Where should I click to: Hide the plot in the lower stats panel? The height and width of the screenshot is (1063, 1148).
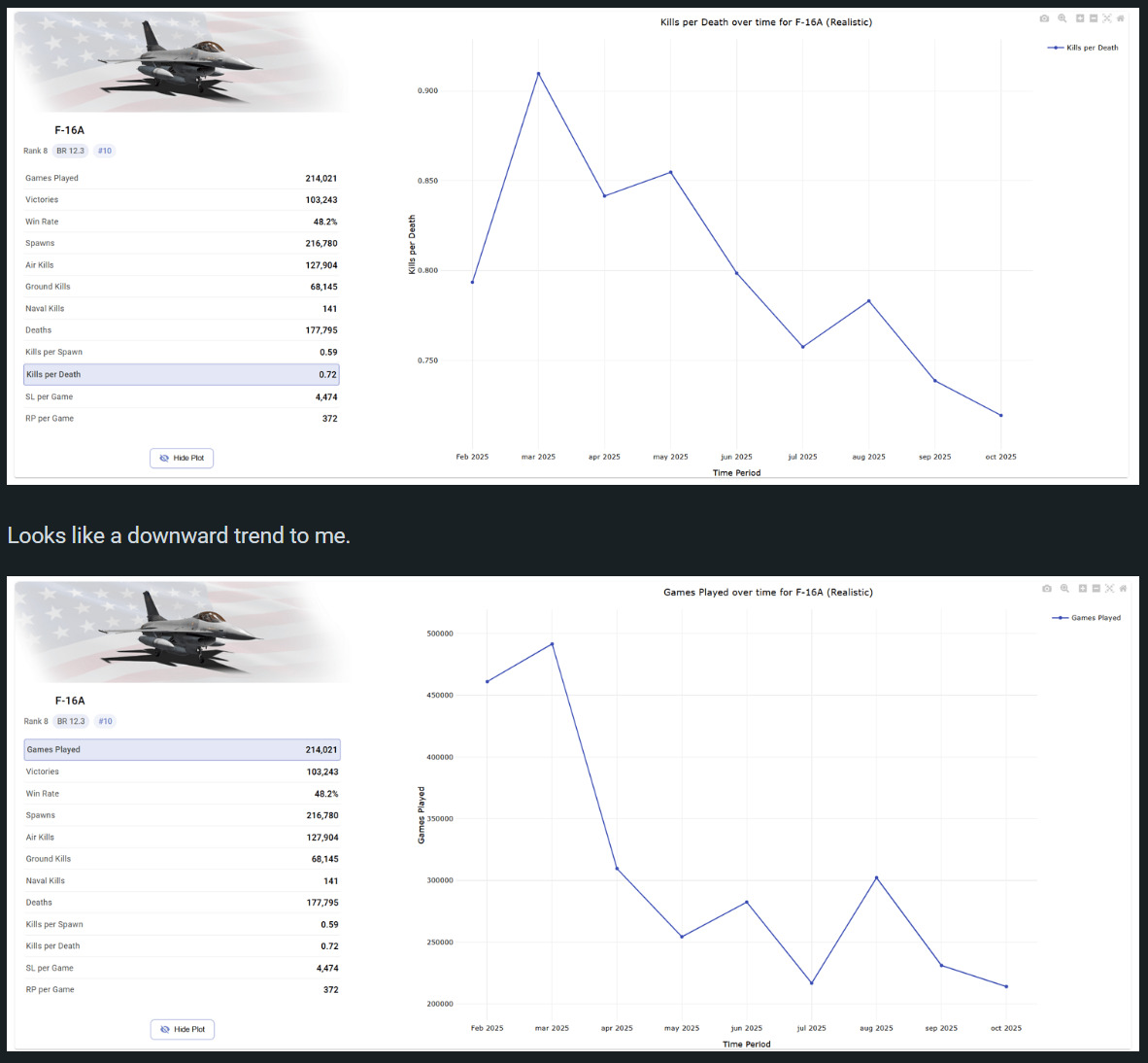coord(183,1029)
